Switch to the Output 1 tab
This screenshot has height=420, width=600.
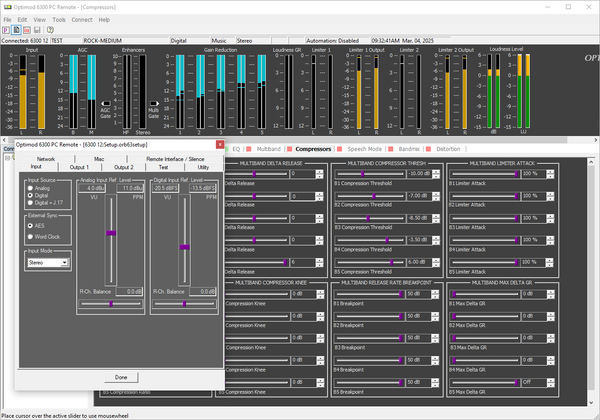click(78, 167)
